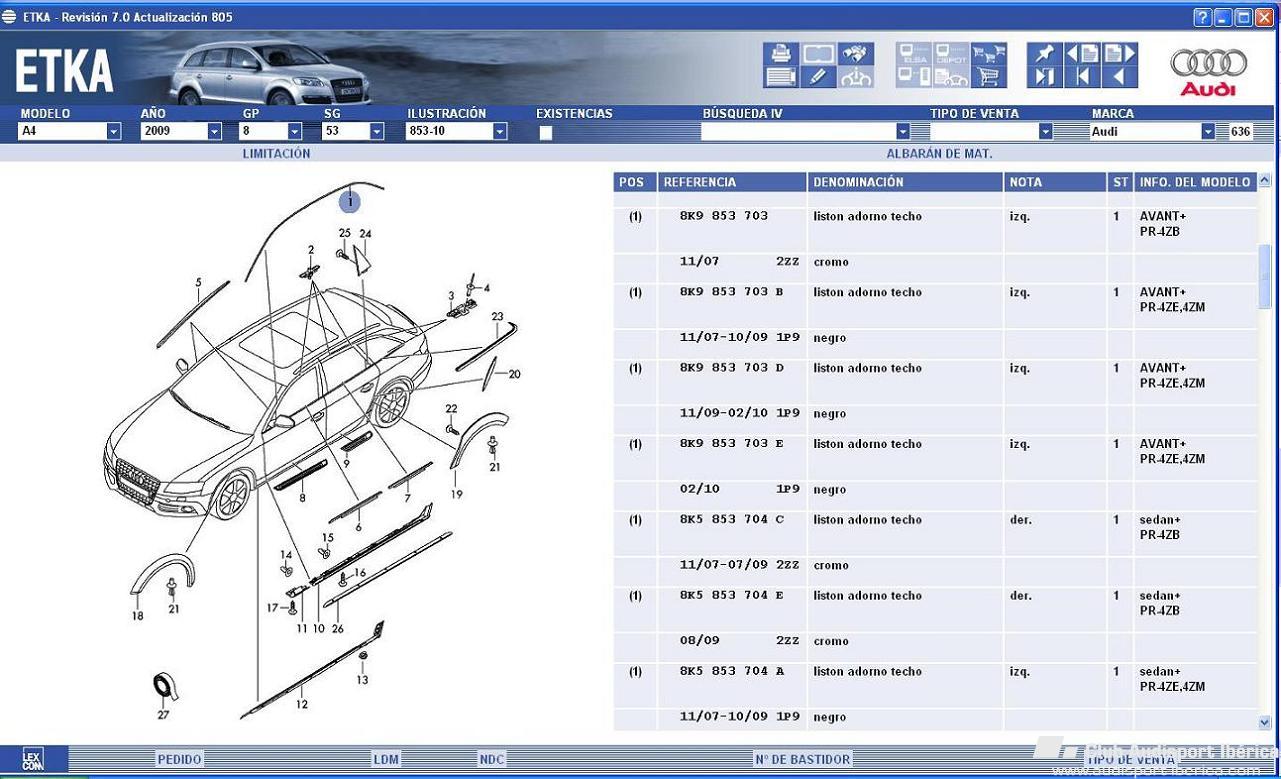Click callout number 12 on the diagram
1281x779 pixels.
point(302,704)
